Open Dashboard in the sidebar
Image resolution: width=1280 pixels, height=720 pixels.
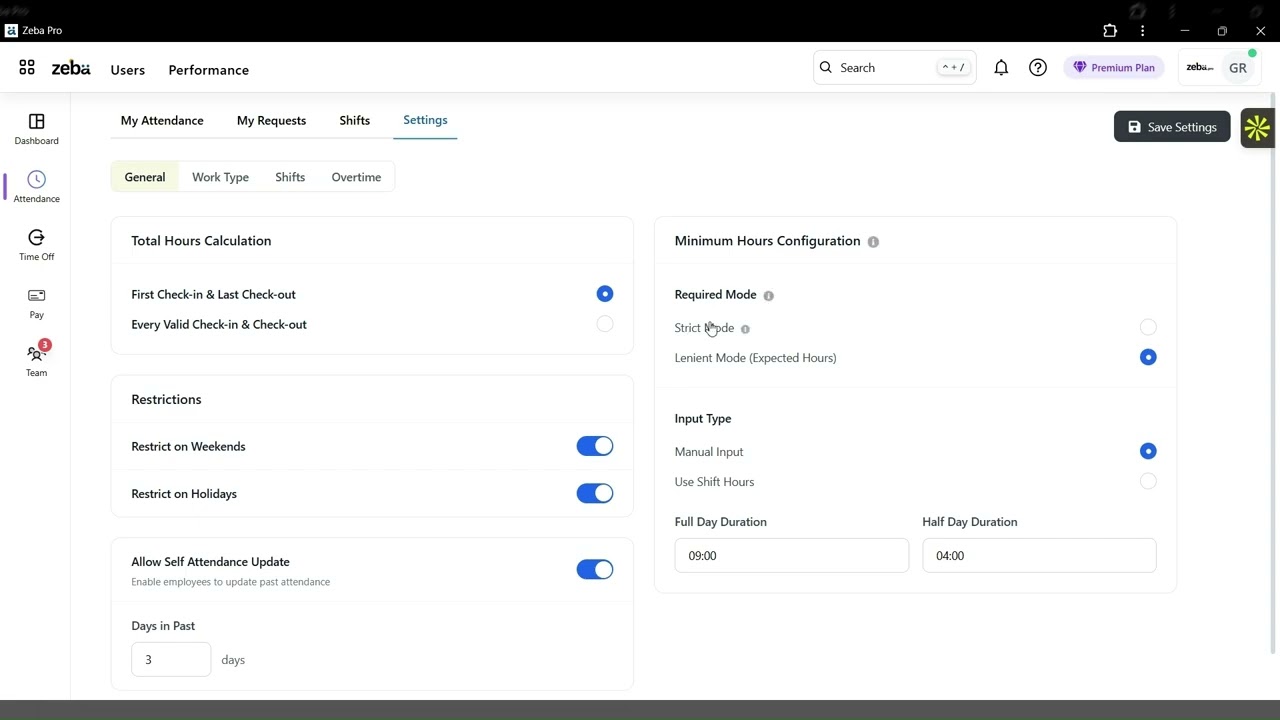click(37, 129)
